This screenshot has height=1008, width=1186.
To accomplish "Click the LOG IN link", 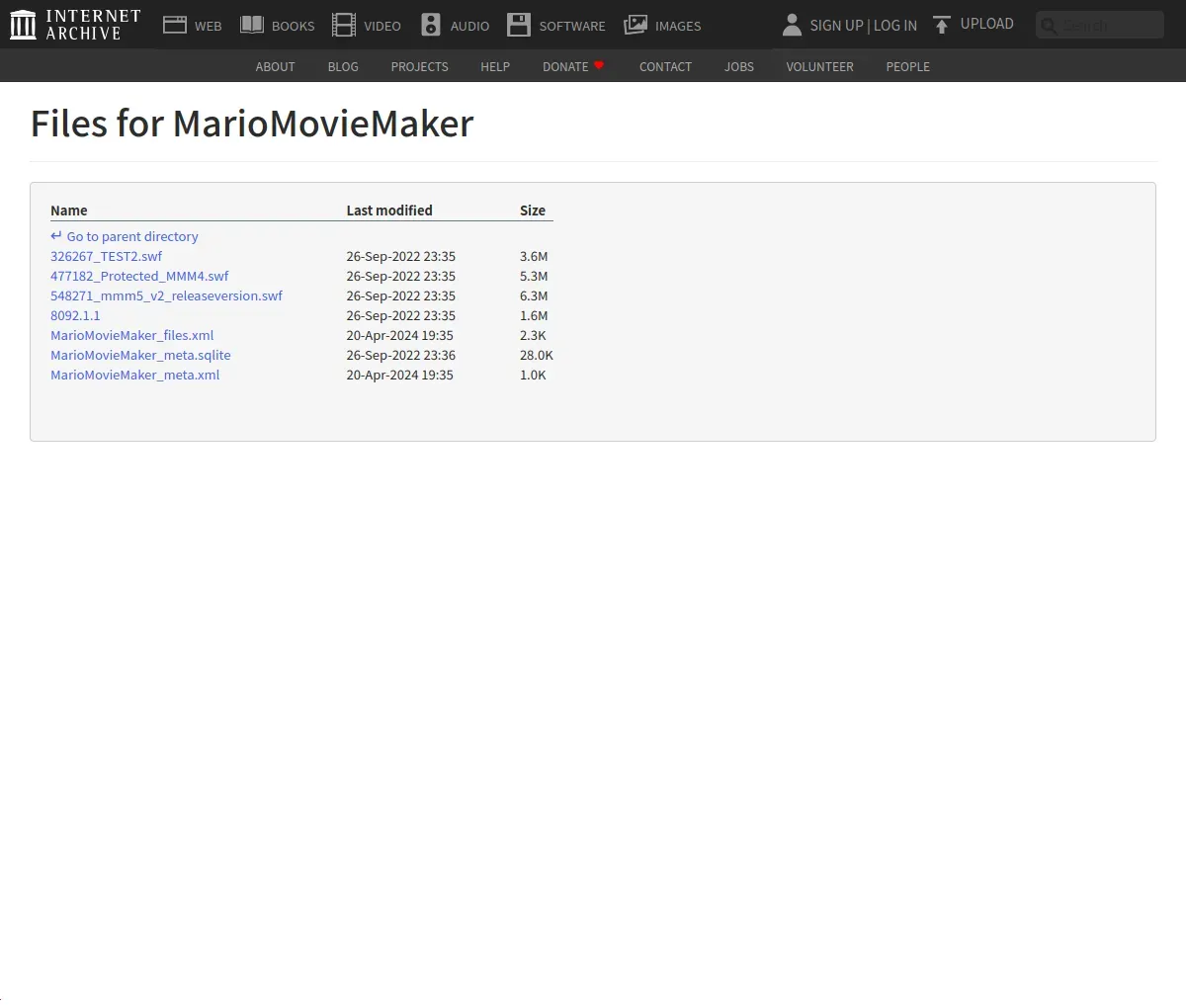I will tap(895, 26).
